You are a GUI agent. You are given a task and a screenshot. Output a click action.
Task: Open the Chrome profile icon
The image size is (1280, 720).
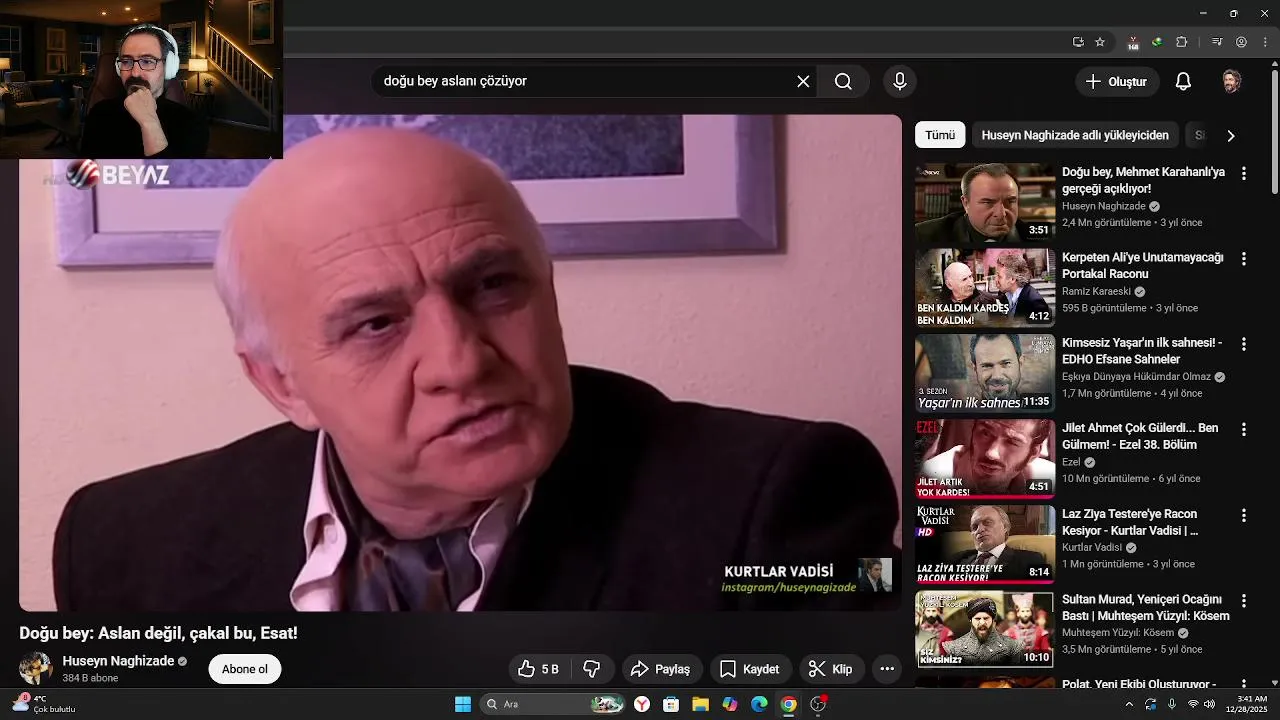click(1241, 42)
